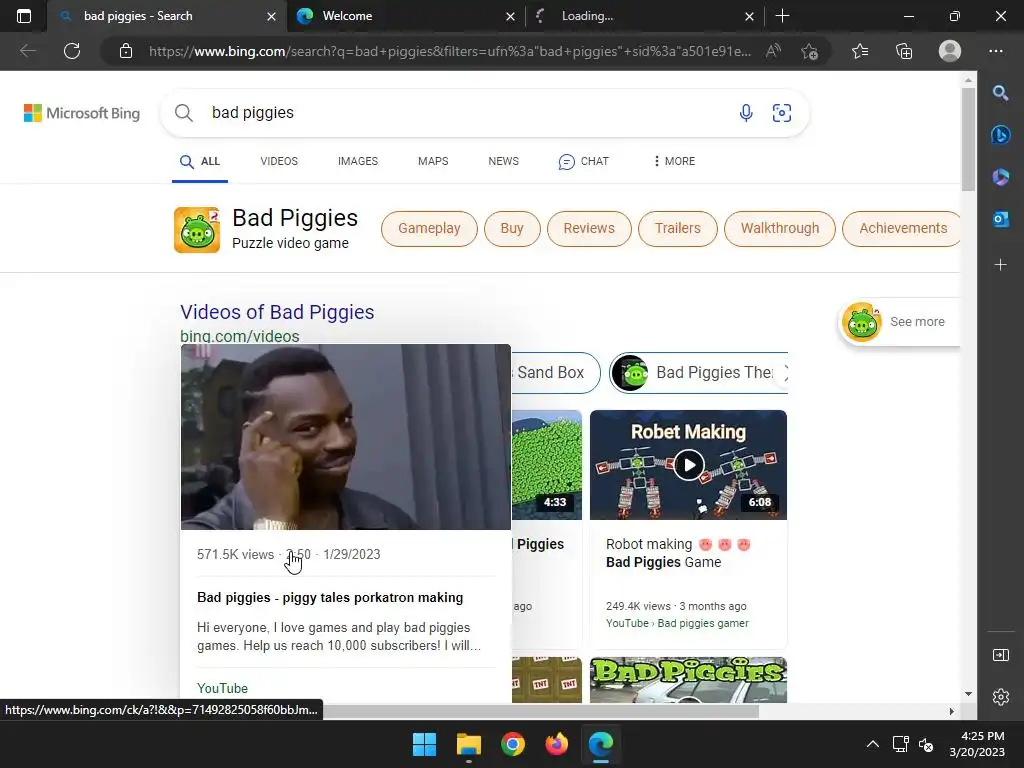
Task: Open the NEWS search category
Action: pos(504,161)
